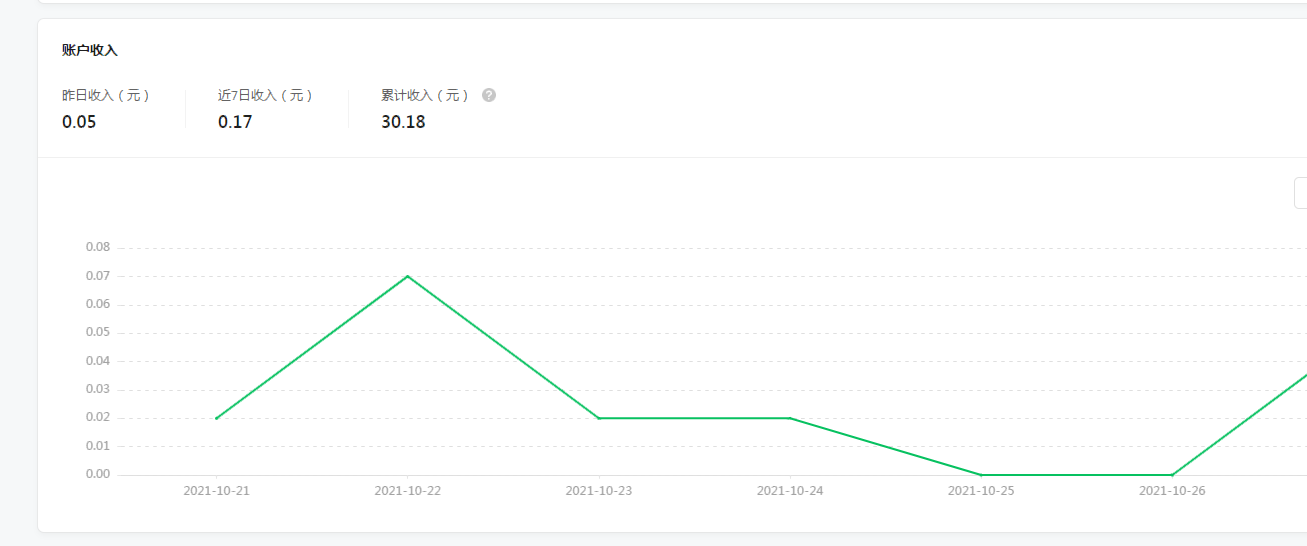This screenshot has width=1307, height=546.
Task: Click the zero-value point at 2021-10-26
Action: (1172, 474)
